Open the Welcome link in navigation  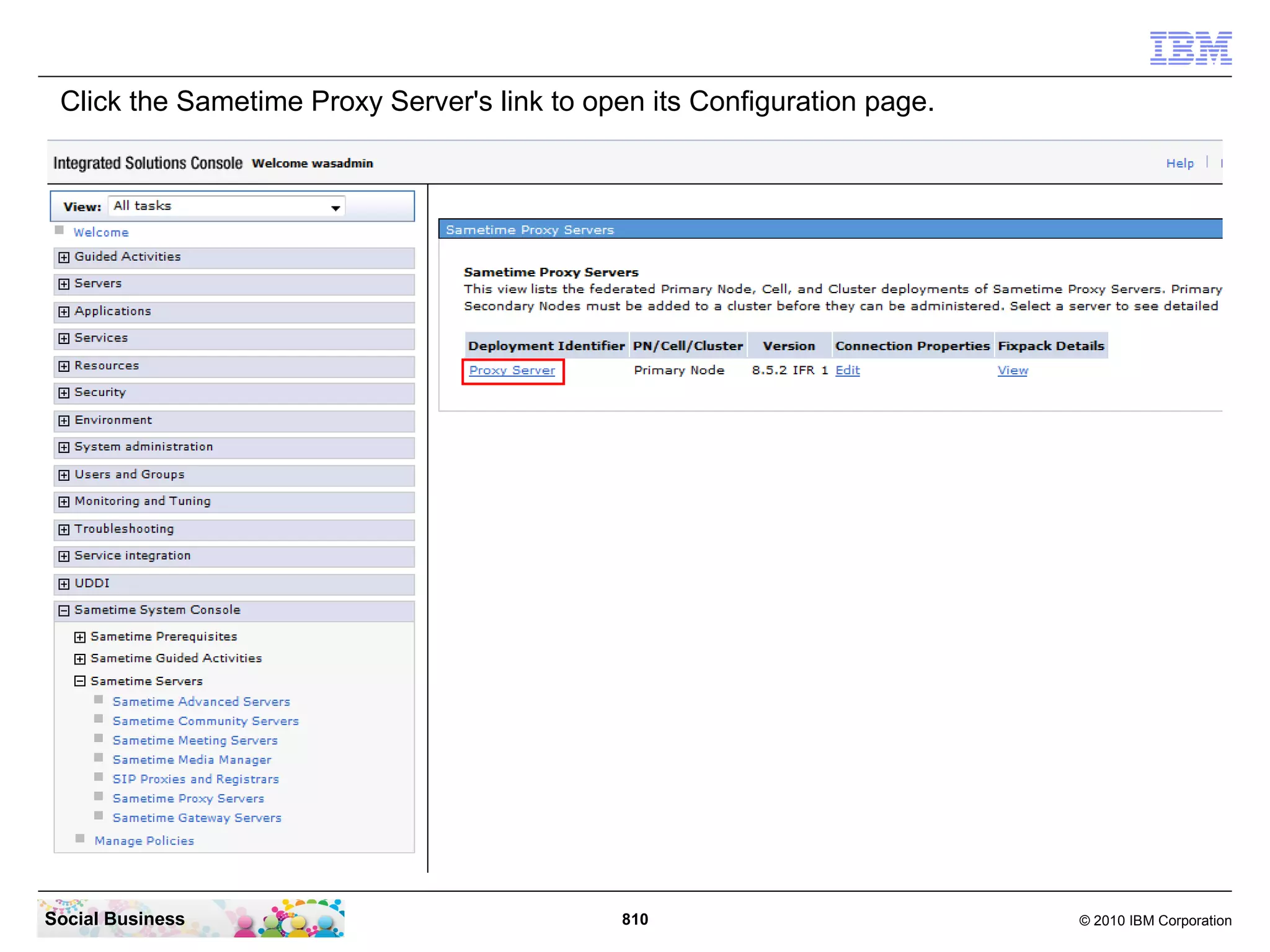click(x=101, y=232)
